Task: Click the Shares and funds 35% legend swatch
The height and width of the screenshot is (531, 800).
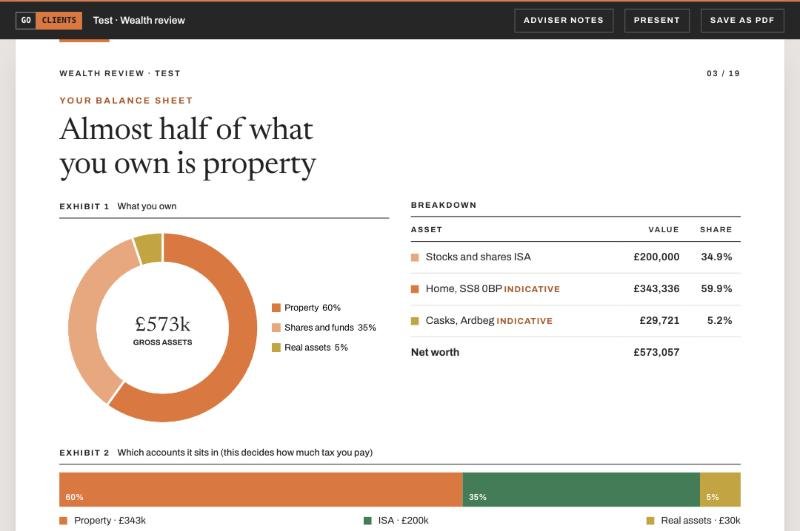Action: point(277,327)
